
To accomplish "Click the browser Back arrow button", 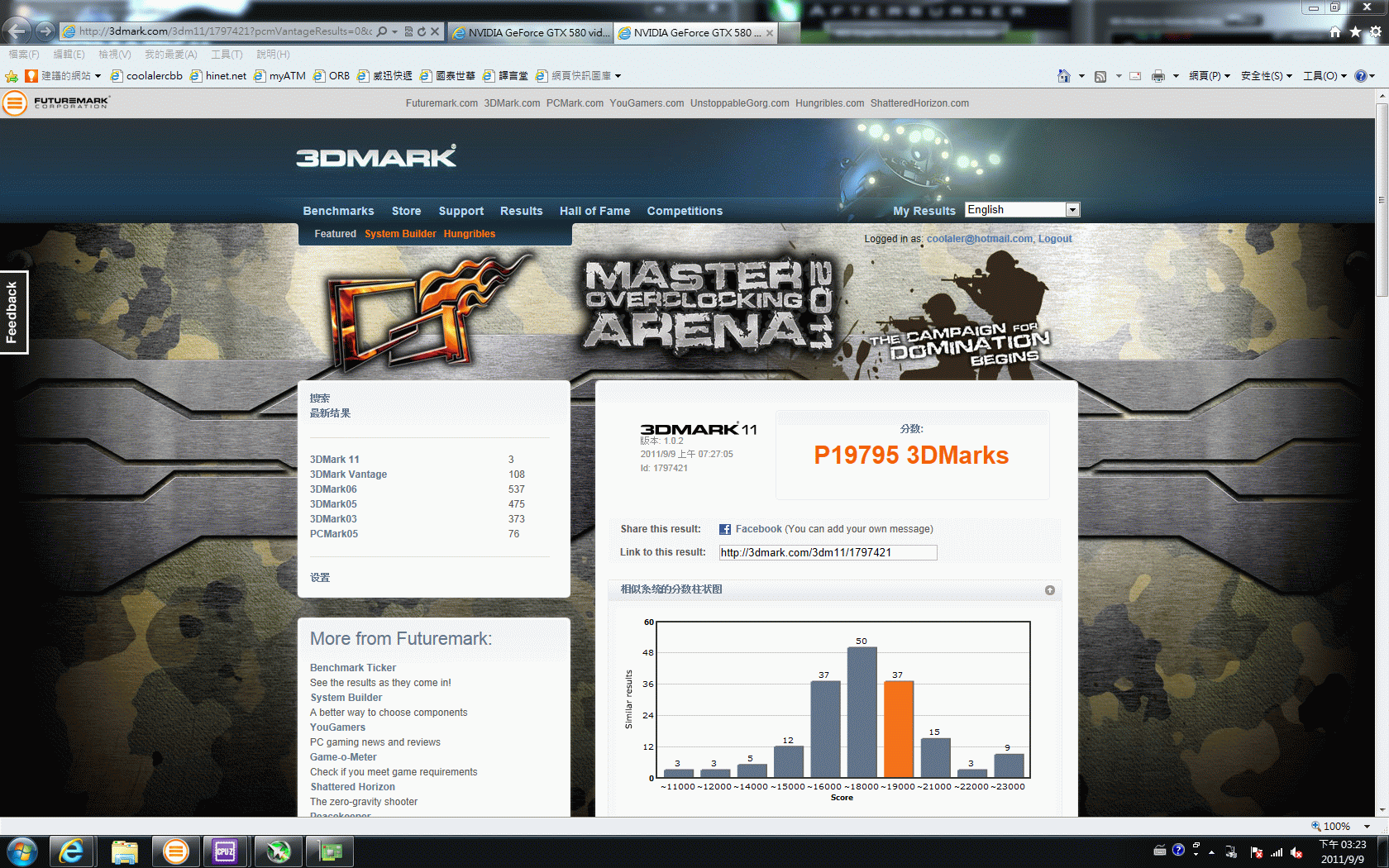I will tap(17, 31).
